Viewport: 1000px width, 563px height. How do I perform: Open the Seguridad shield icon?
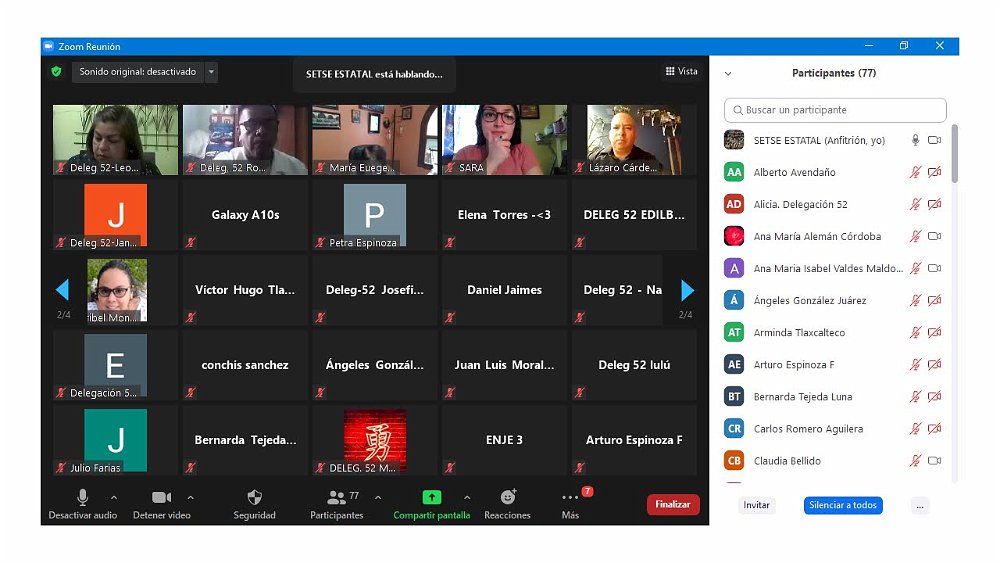point(254,497)
